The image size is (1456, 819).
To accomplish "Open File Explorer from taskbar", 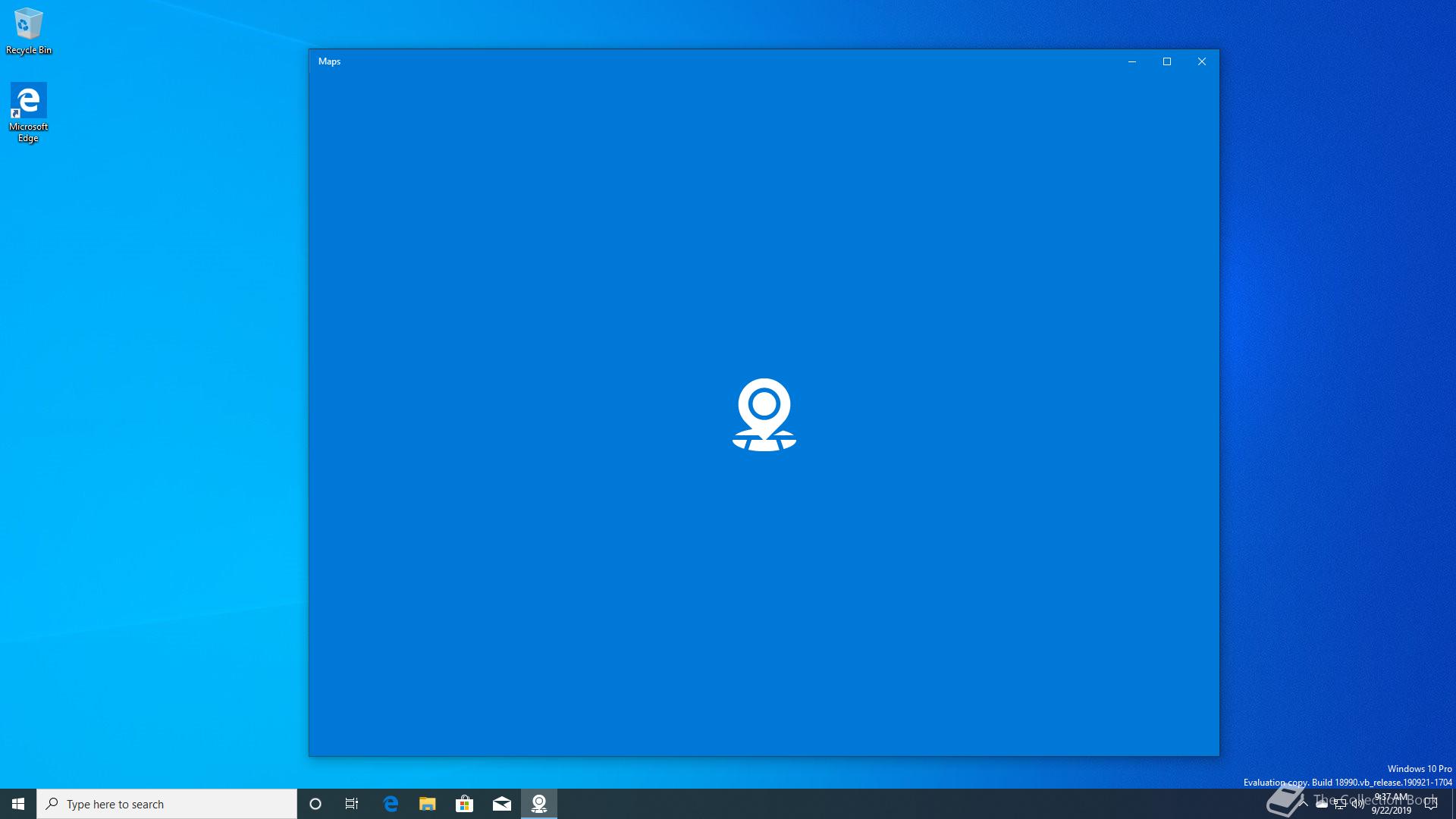I will (x=428, y=804).
